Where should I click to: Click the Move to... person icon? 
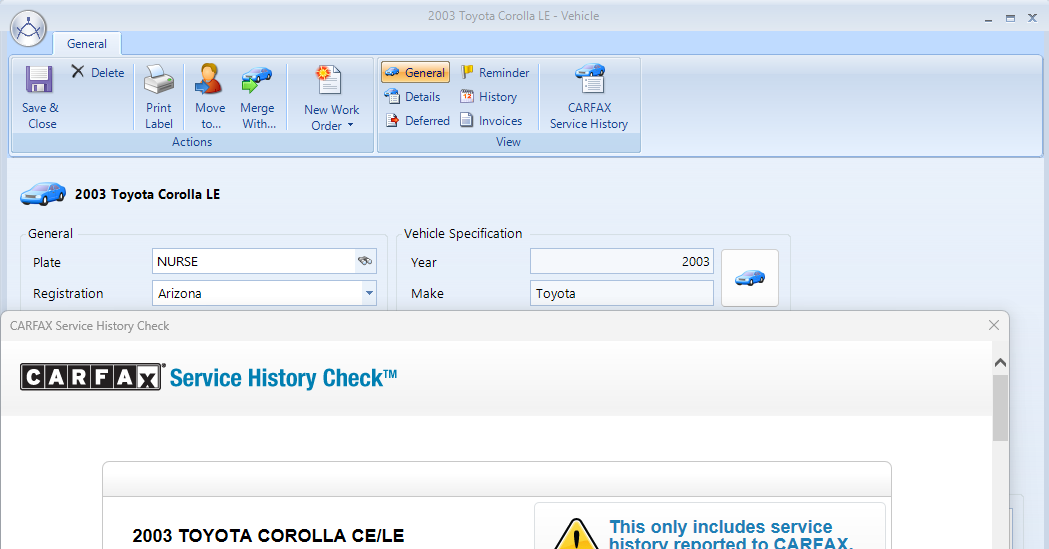[x=209, y=80]
